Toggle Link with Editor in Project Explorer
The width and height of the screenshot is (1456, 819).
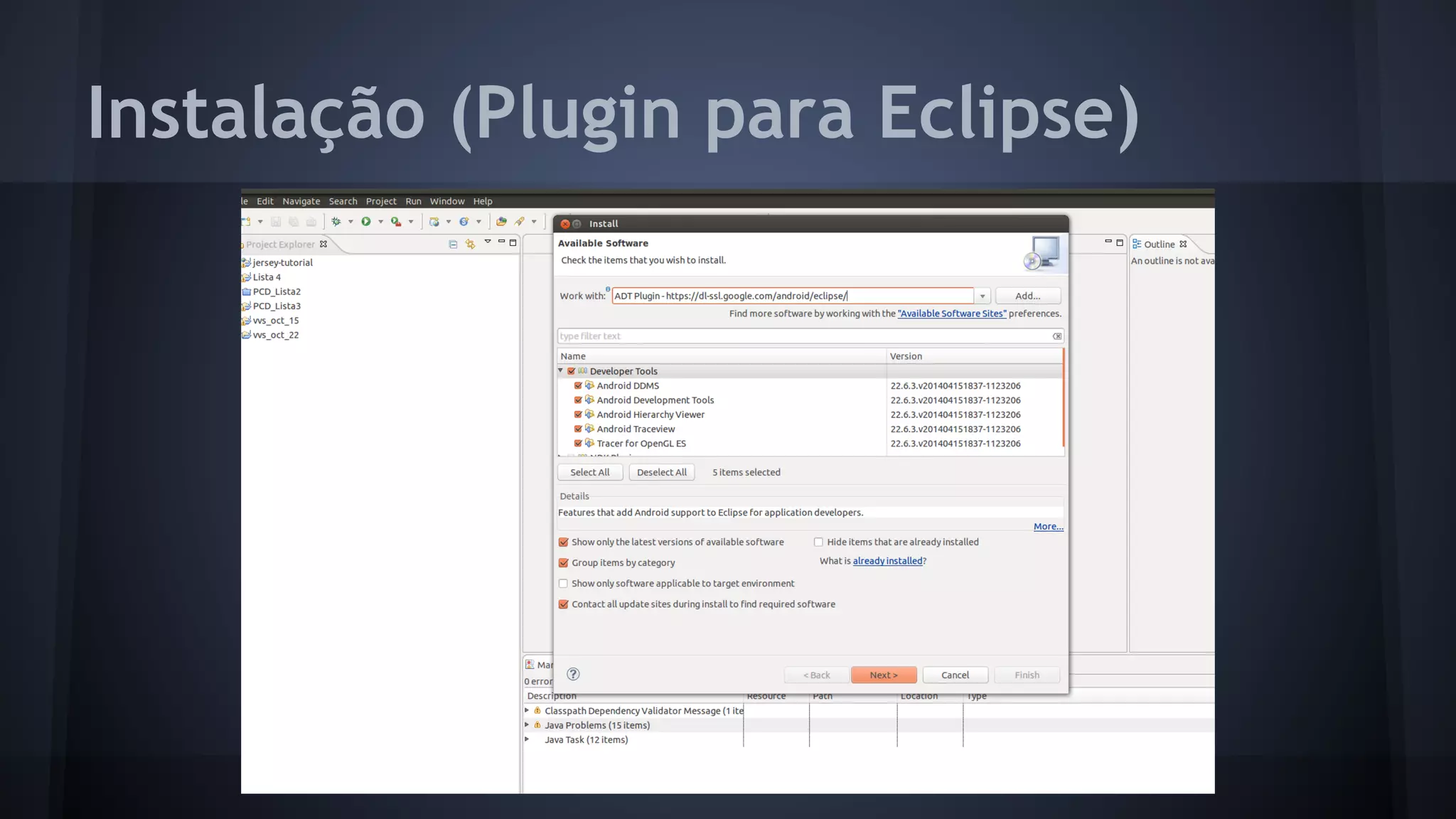470,244
